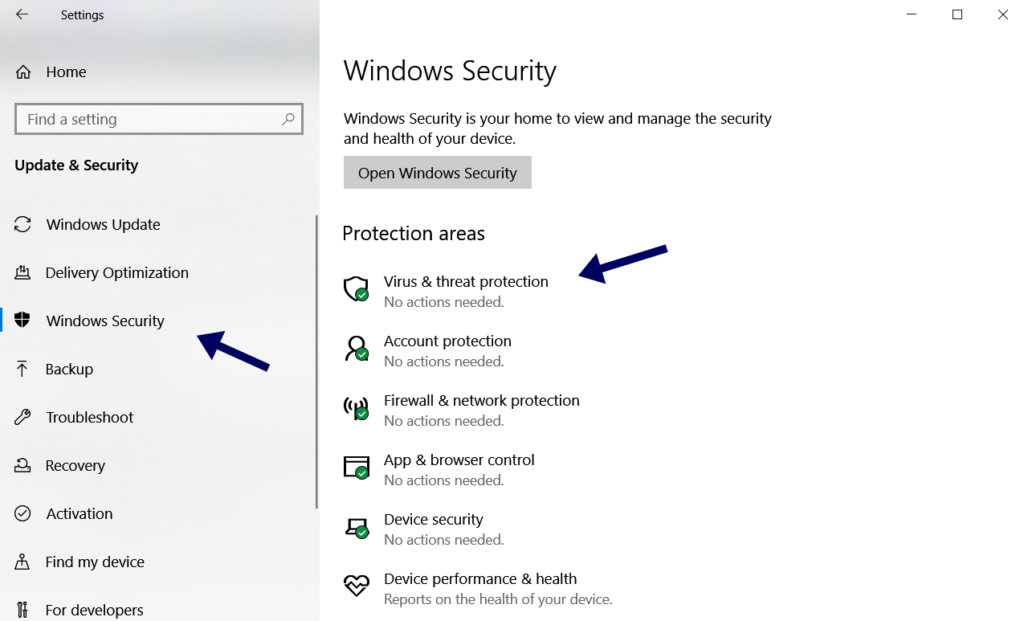
Task: Click the Windows Update sync arrows icon
Action: [22, 224]
